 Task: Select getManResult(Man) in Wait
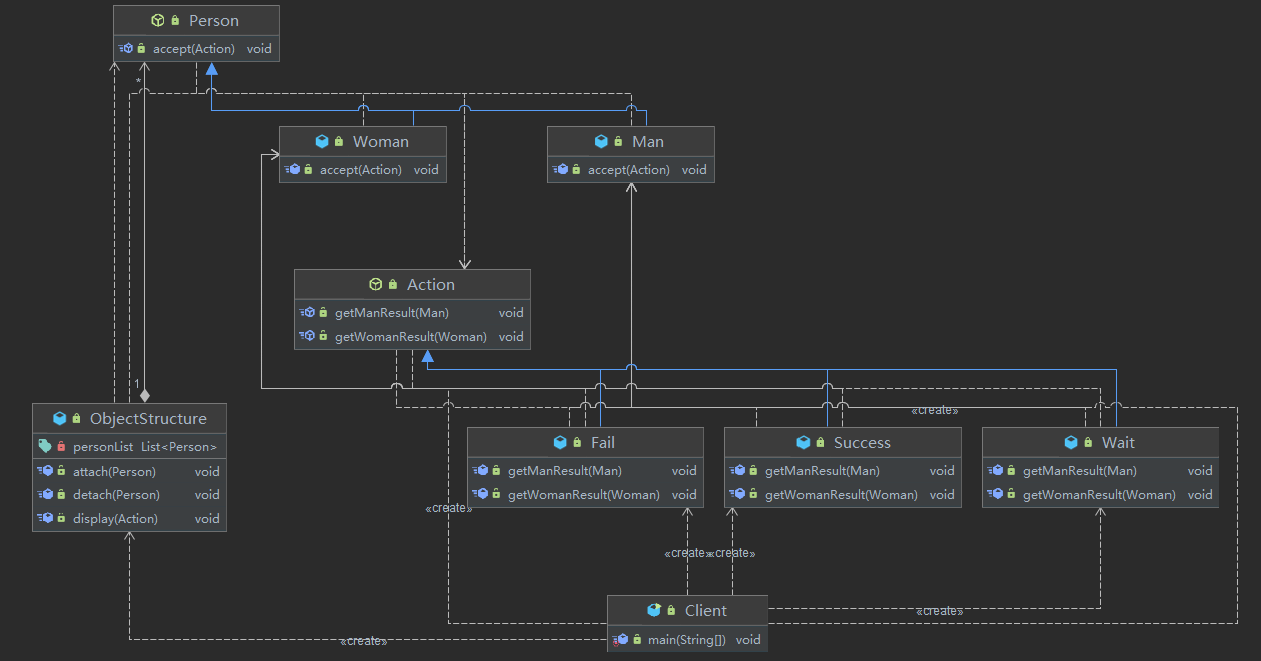click(x=1100, y=471)
